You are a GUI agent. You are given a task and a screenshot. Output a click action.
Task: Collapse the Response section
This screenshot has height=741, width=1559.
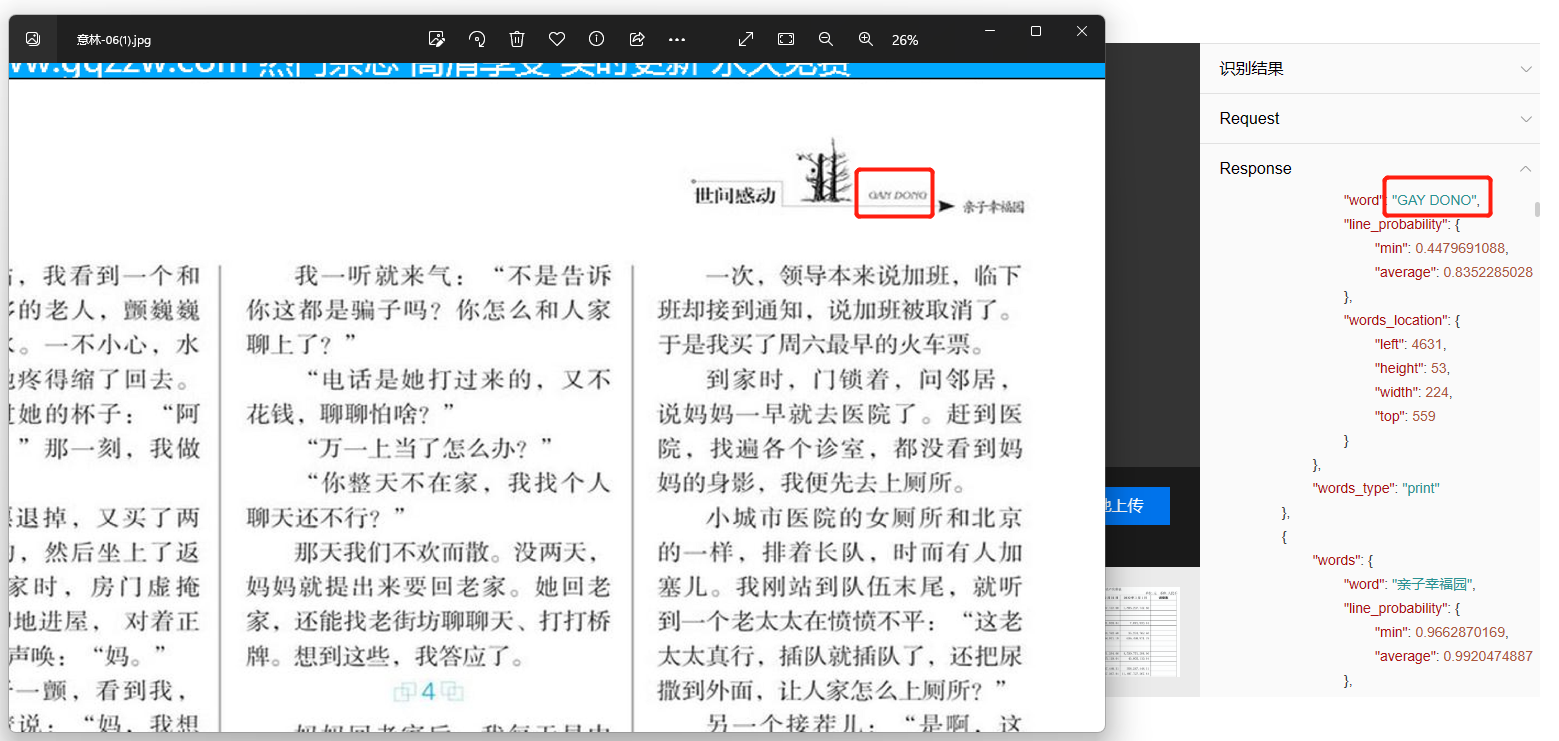point(1525,168)
